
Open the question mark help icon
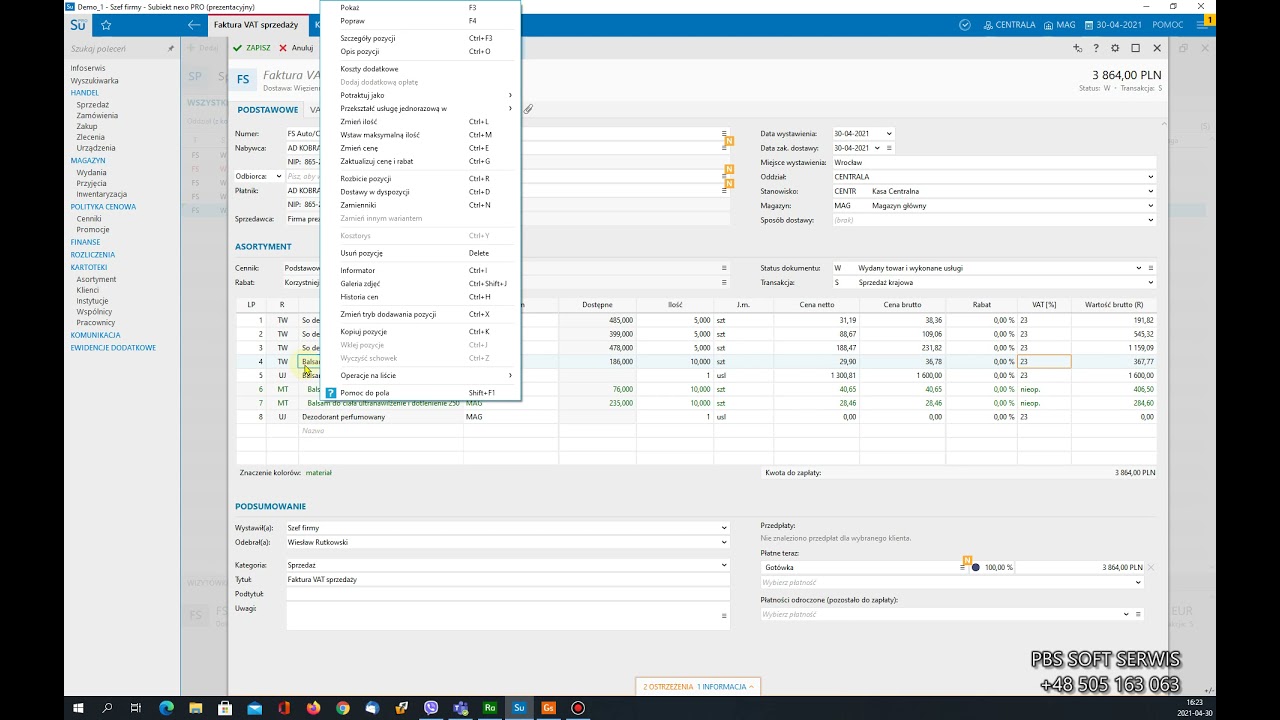[1096, 48]
